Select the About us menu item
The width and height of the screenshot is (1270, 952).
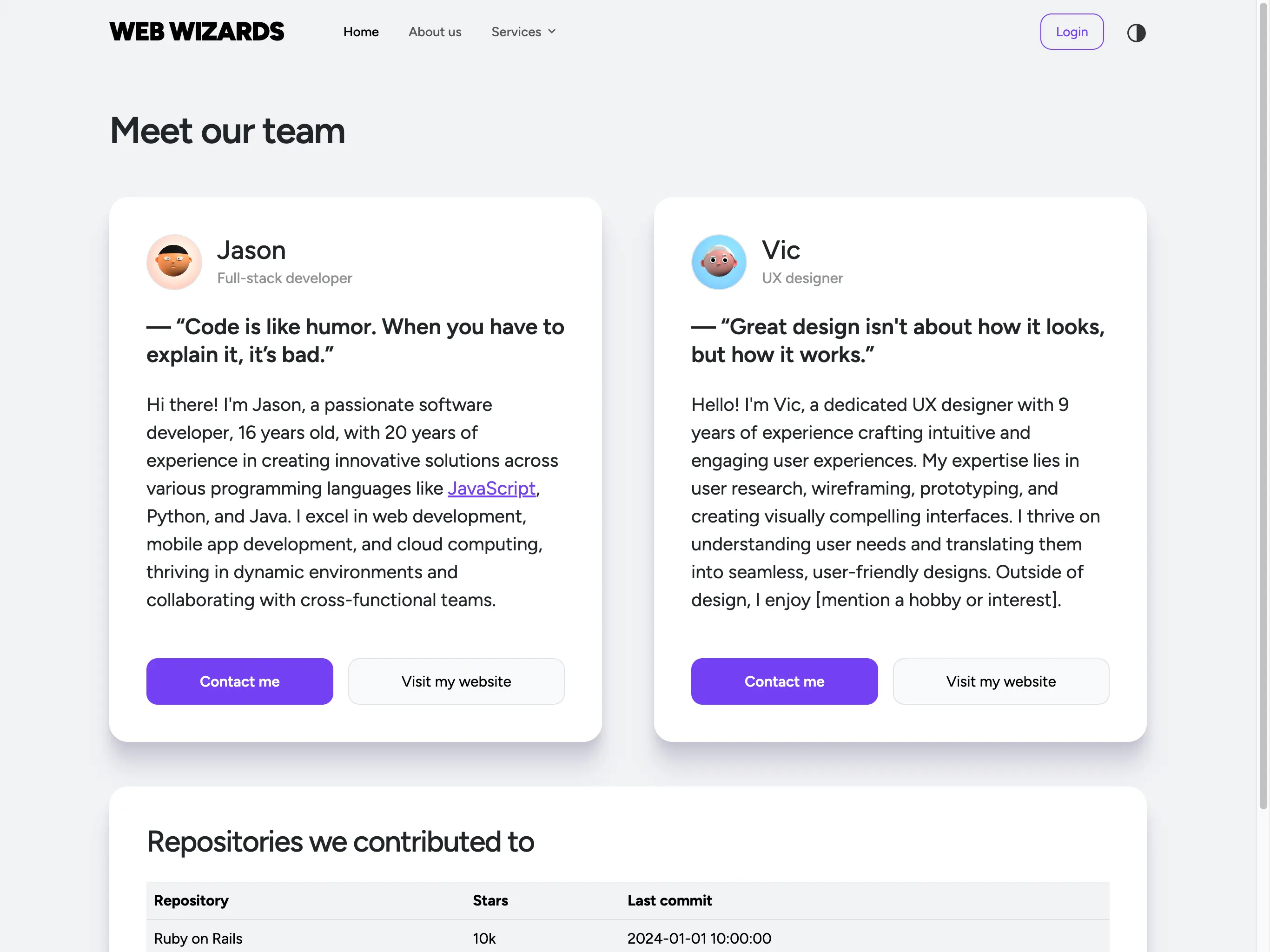point(435,30)
